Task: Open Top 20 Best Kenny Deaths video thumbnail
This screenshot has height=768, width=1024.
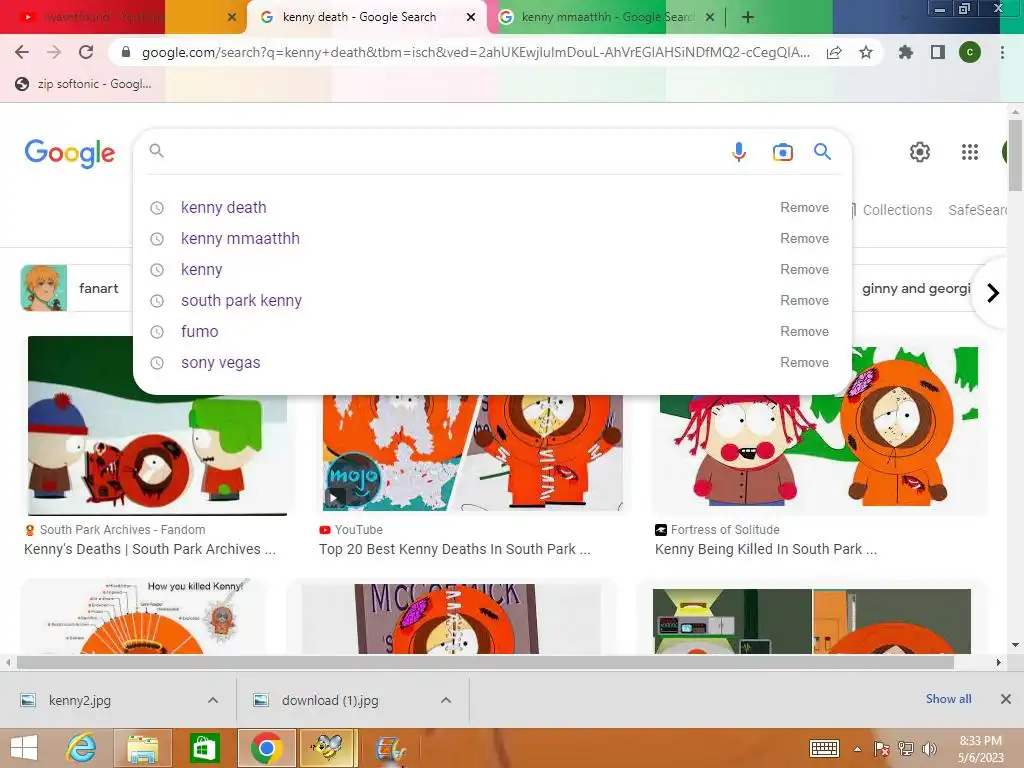Action: pyautogui.click(x=473, y=452)
